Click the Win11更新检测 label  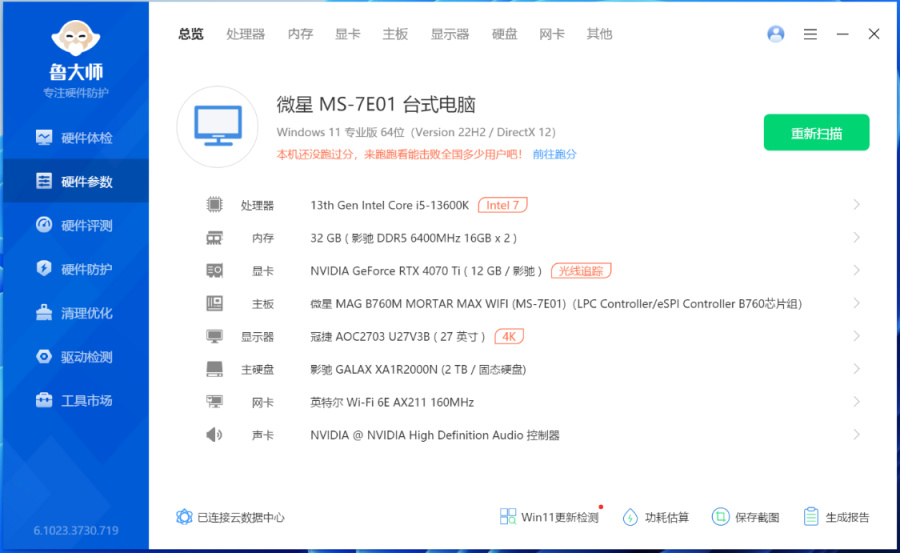point(560,517)
